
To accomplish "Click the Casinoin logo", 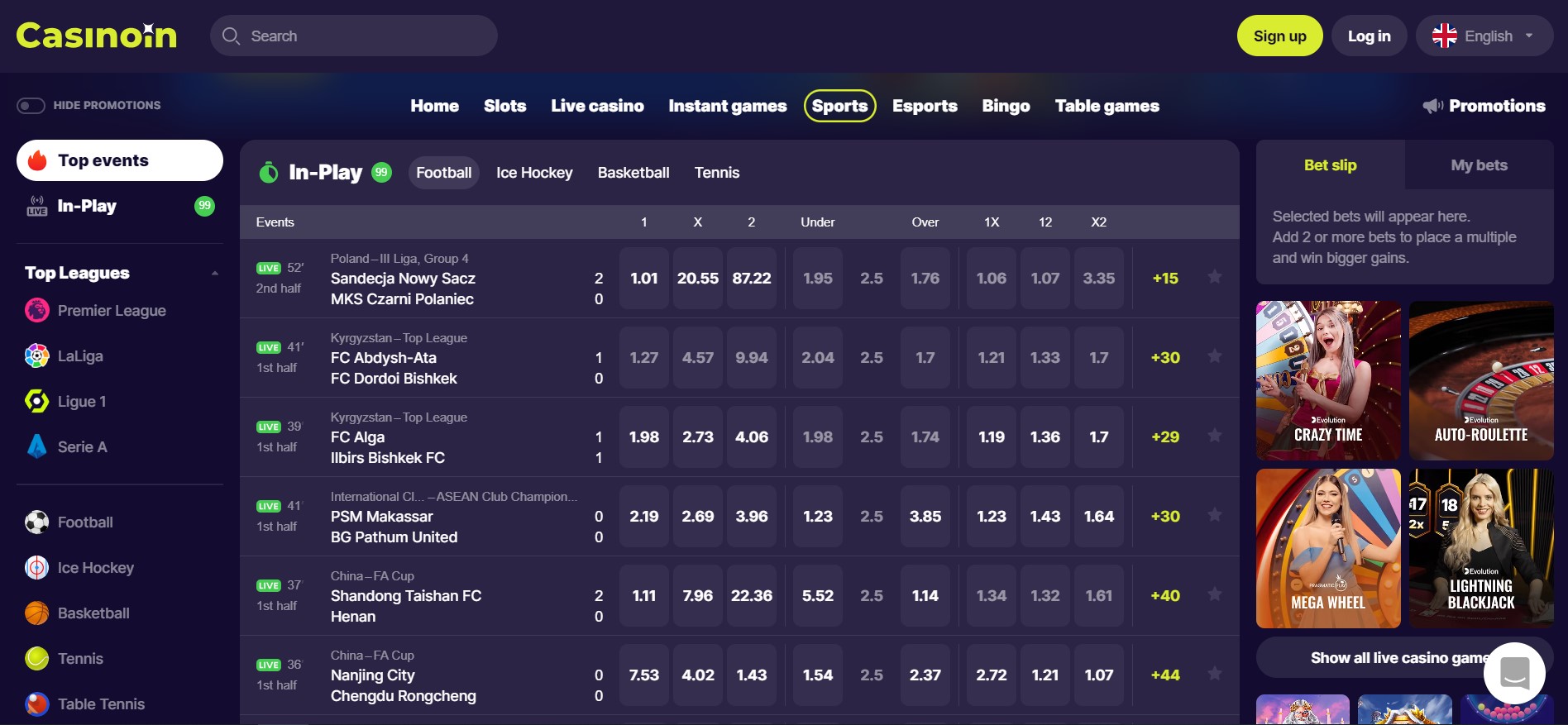I will tap(97, 36).
